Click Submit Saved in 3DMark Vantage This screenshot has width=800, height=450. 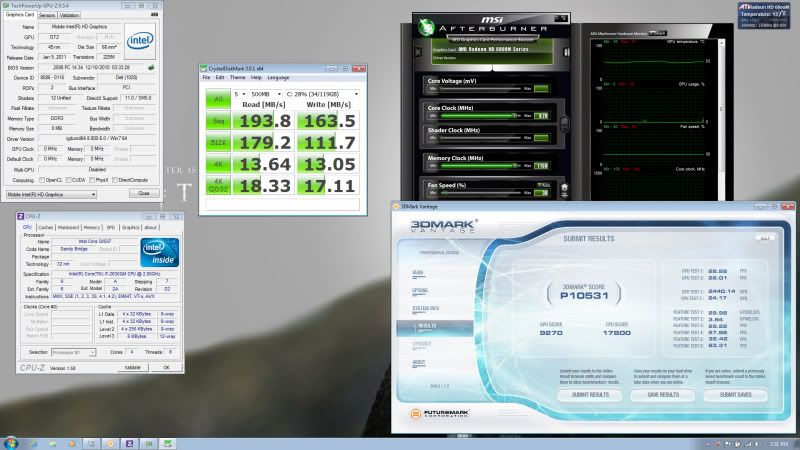coord(735,395)
